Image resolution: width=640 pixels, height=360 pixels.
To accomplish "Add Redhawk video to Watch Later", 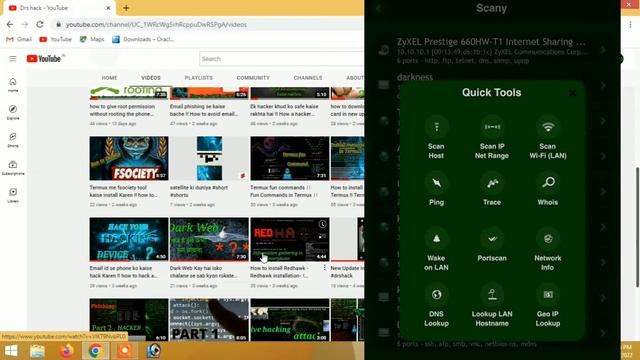I will point(322,224).
